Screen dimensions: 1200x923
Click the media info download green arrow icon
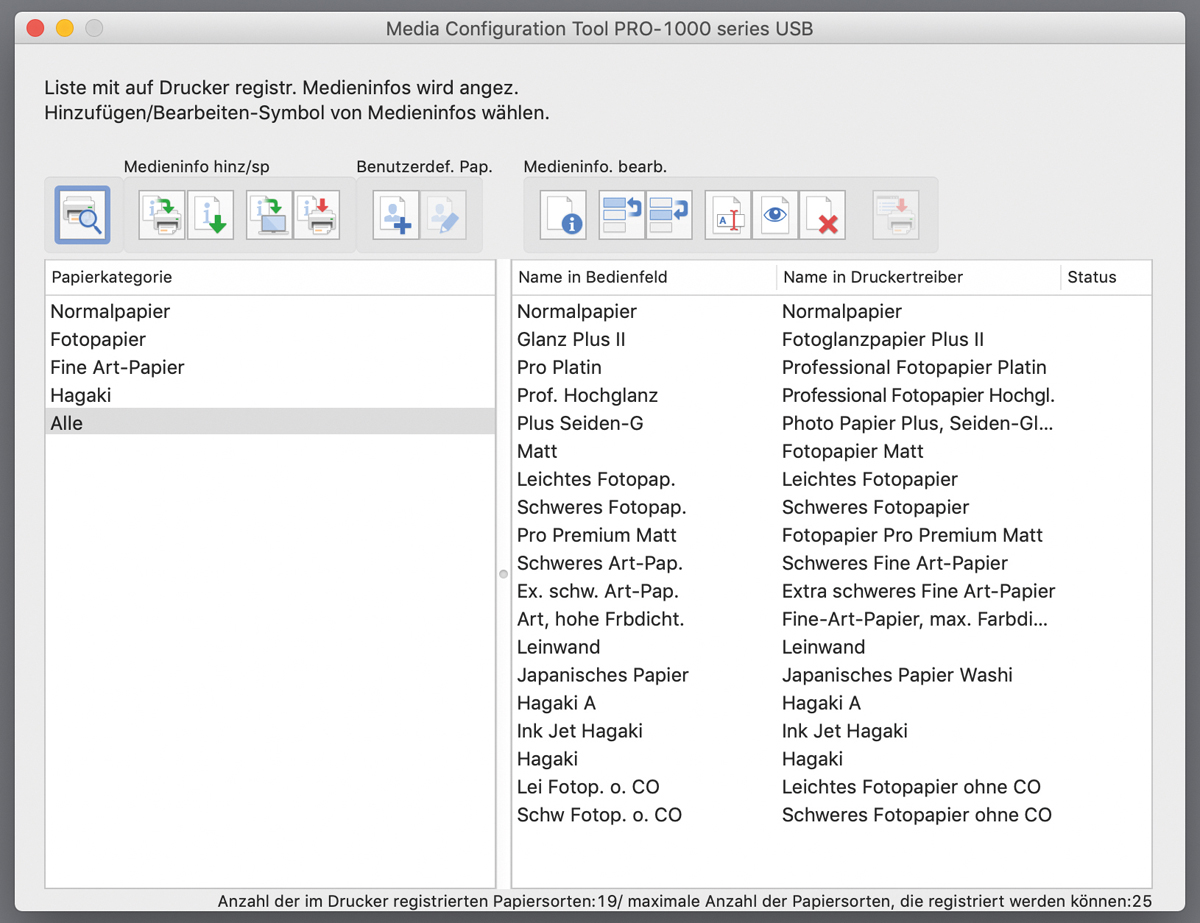tap(210, 215)
